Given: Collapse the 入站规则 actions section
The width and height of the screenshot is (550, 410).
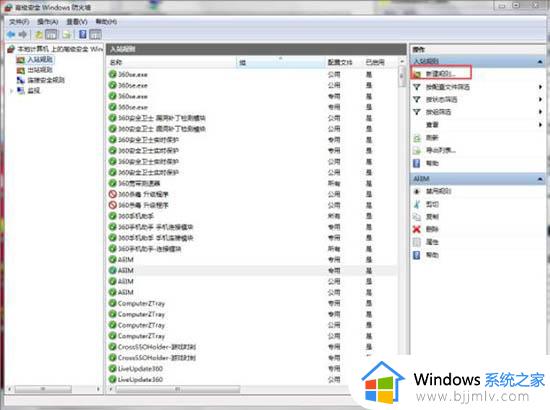Looking at the screenshot, I should (540, 62).
